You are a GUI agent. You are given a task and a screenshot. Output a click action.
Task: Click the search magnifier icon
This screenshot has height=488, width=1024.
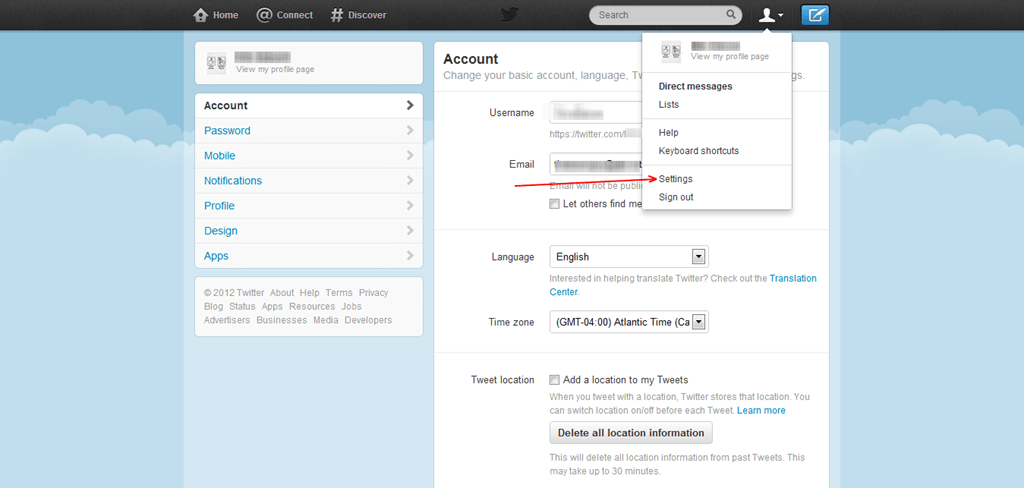pyautogui.click(x=731, y=14)
